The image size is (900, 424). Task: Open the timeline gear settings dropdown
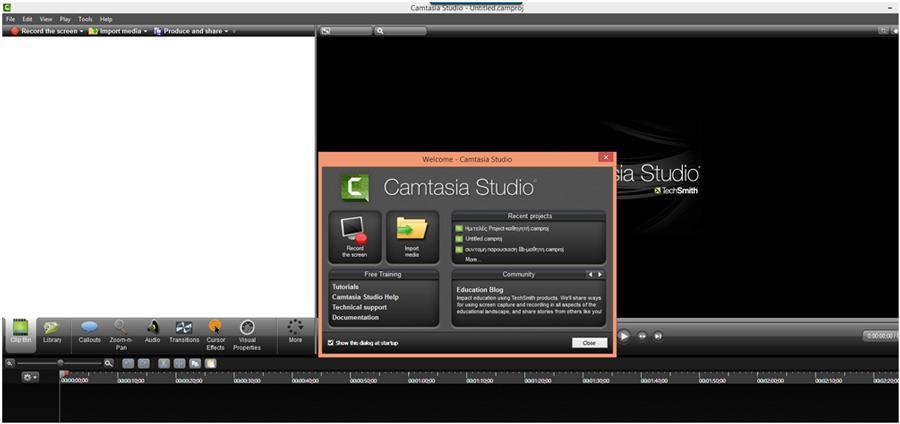coord(30,377)
